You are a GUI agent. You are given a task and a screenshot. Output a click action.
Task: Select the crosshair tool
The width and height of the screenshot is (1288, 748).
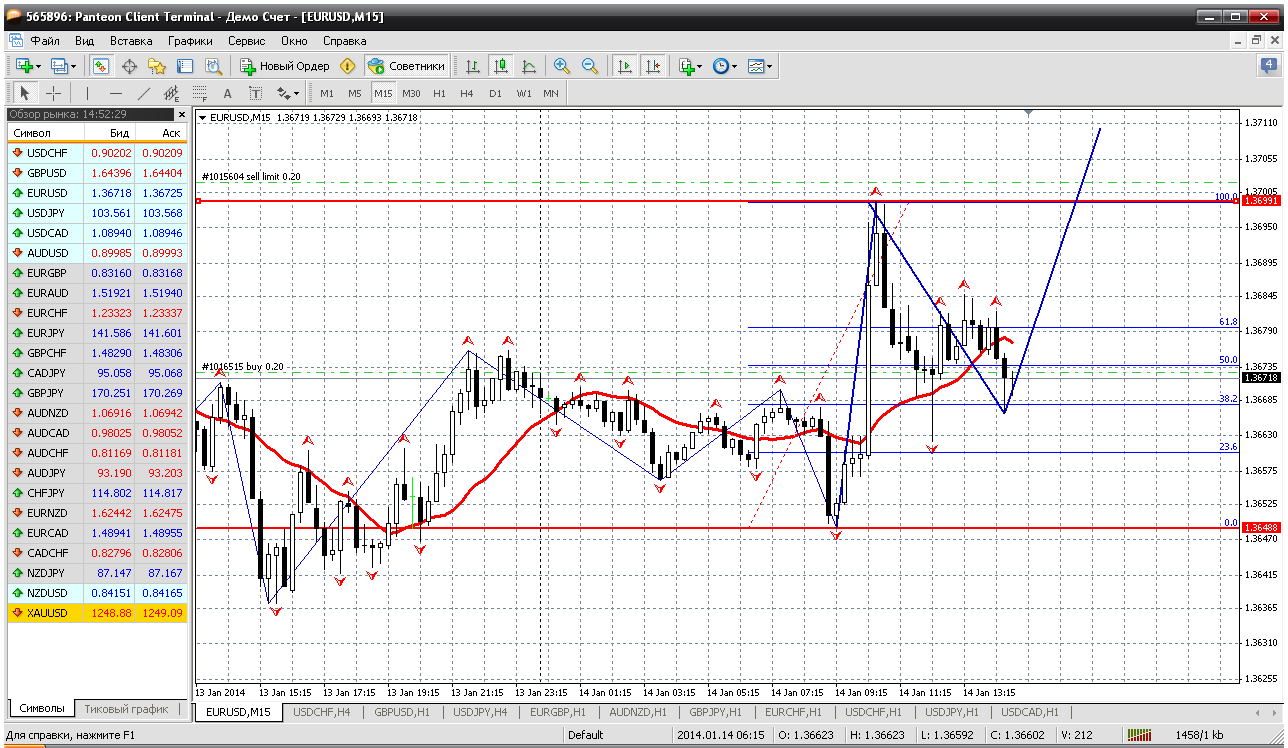click(x=53, y=93)
